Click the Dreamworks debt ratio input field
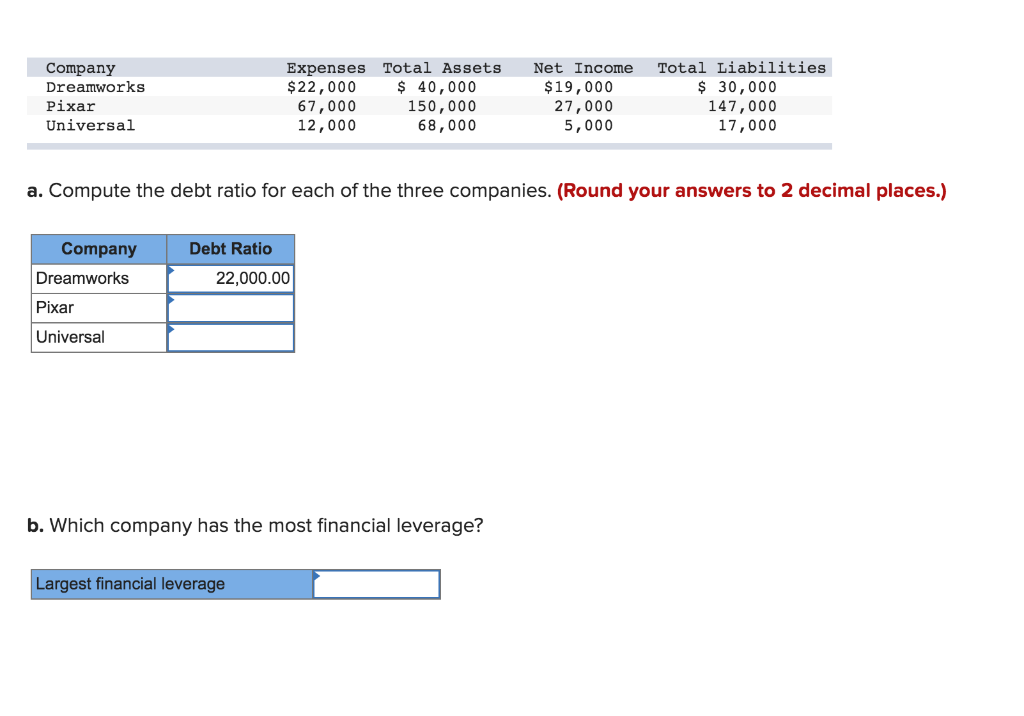 click(x=231, y=278)
